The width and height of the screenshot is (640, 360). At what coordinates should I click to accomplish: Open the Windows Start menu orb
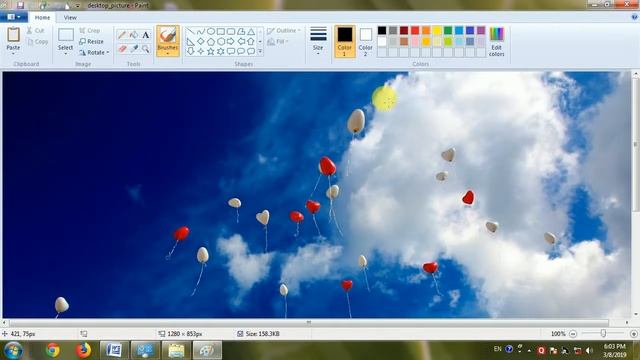click(x=13, y=350)
